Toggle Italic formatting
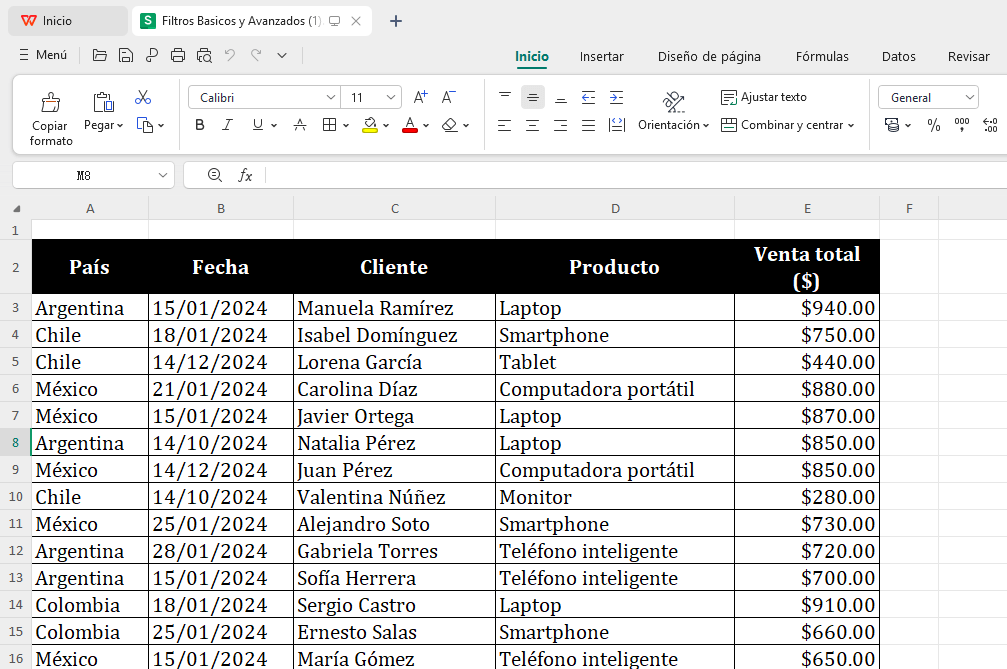This screenshot has width=1007, height=669. [x=227, y=125]
